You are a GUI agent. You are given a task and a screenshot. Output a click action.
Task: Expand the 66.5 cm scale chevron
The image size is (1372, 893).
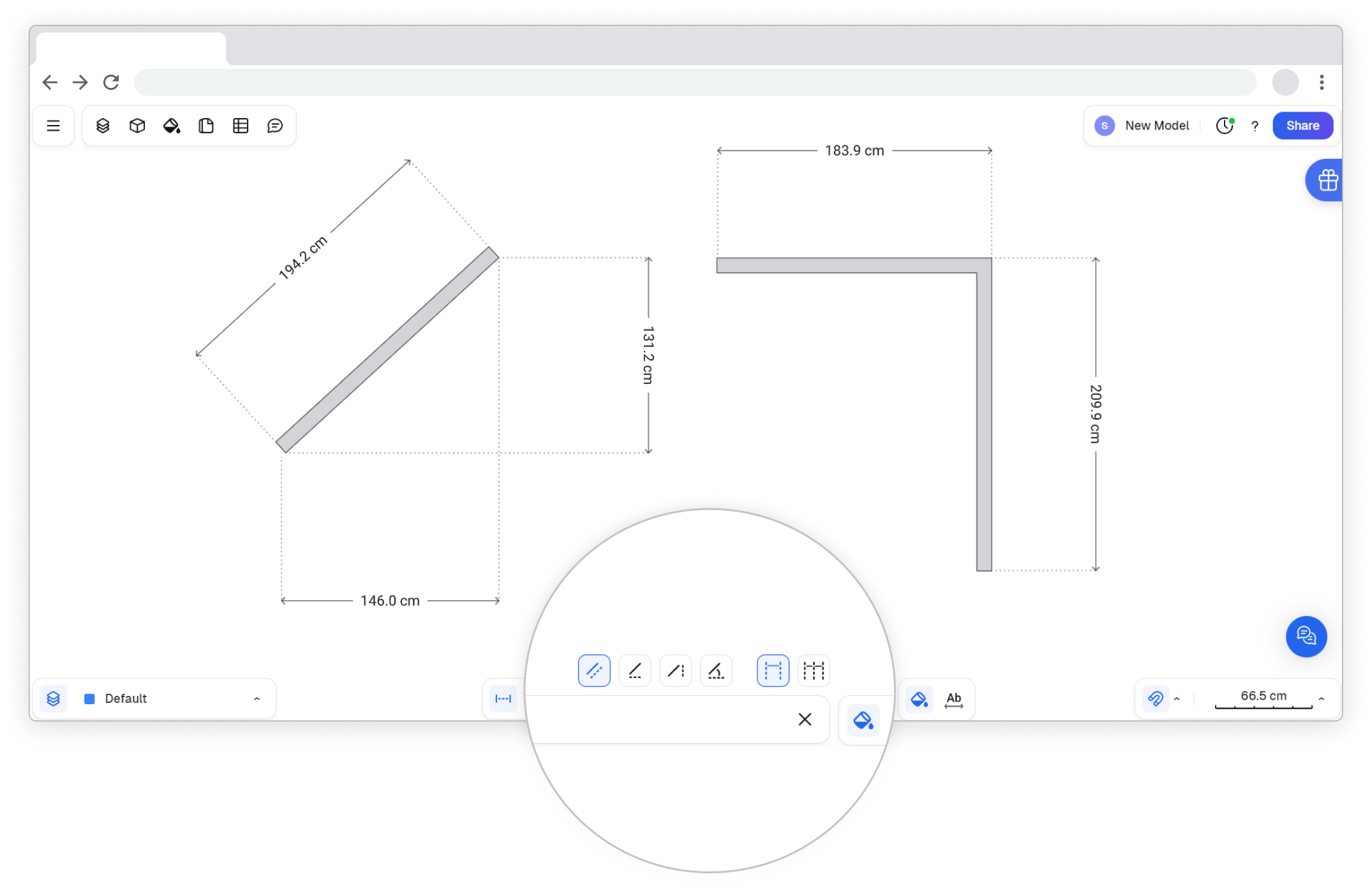[1322, 698]
